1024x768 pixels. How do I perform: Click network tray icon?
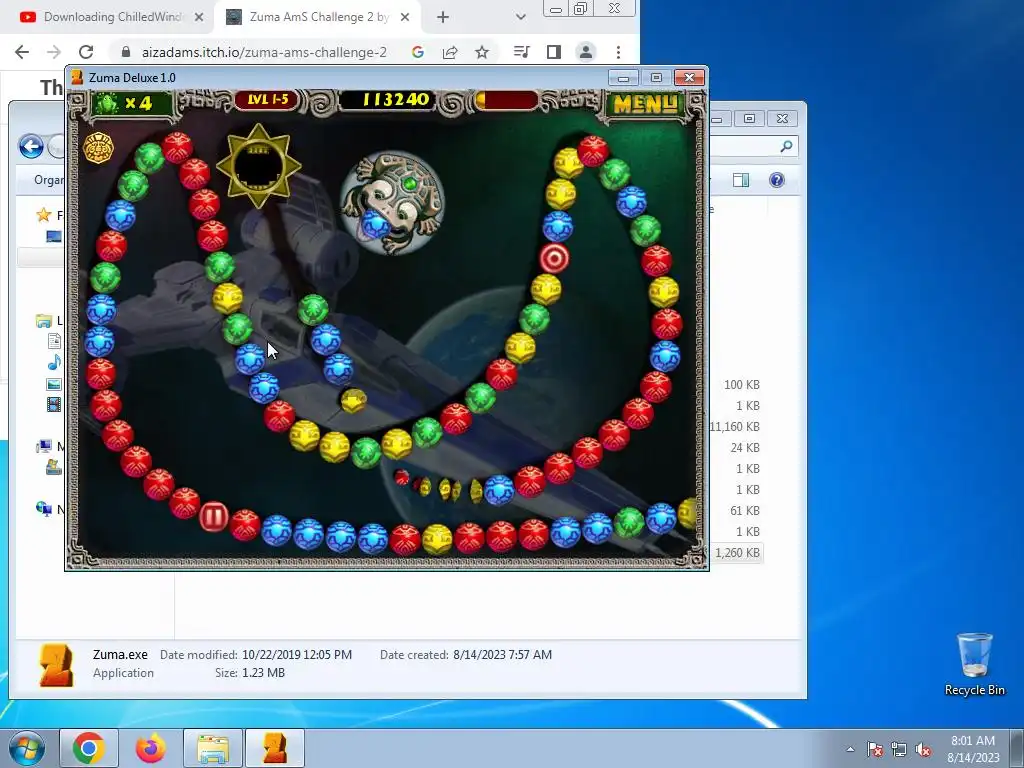899,749
